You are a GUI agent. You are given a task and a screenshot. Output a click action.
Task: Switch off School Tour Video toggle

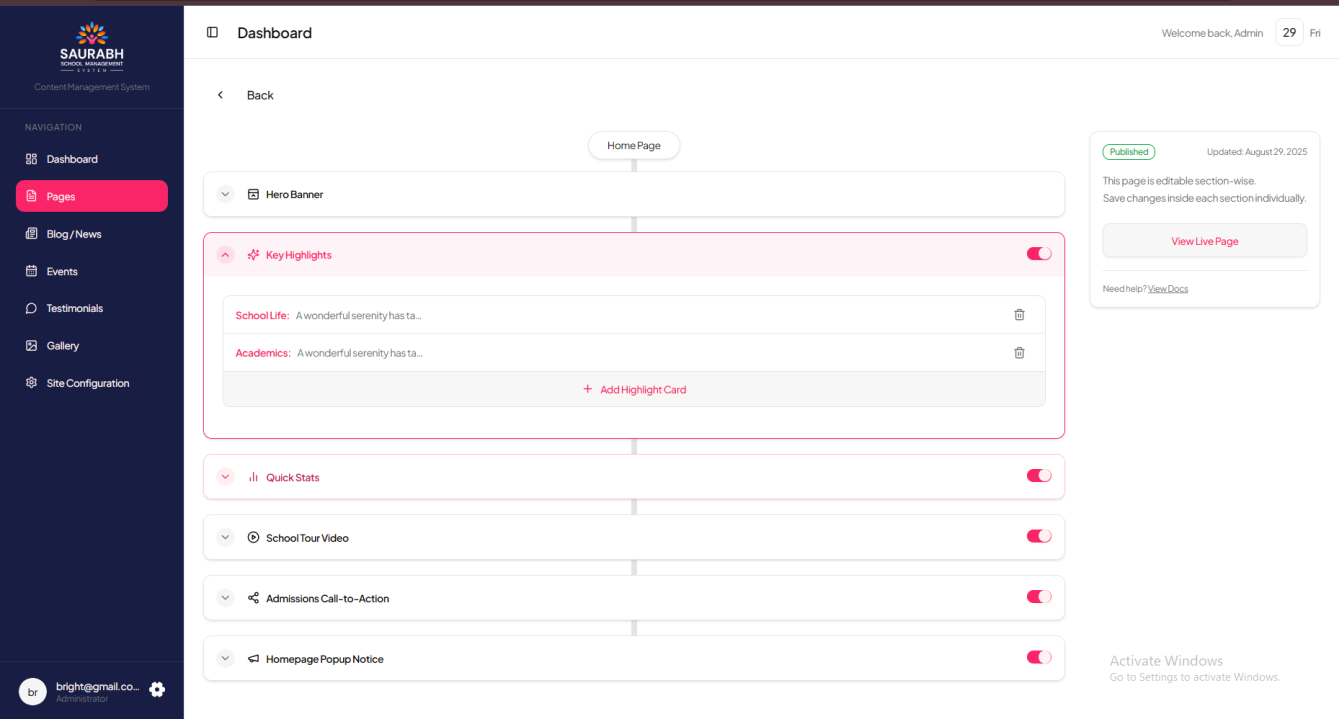pos(1039,537)
